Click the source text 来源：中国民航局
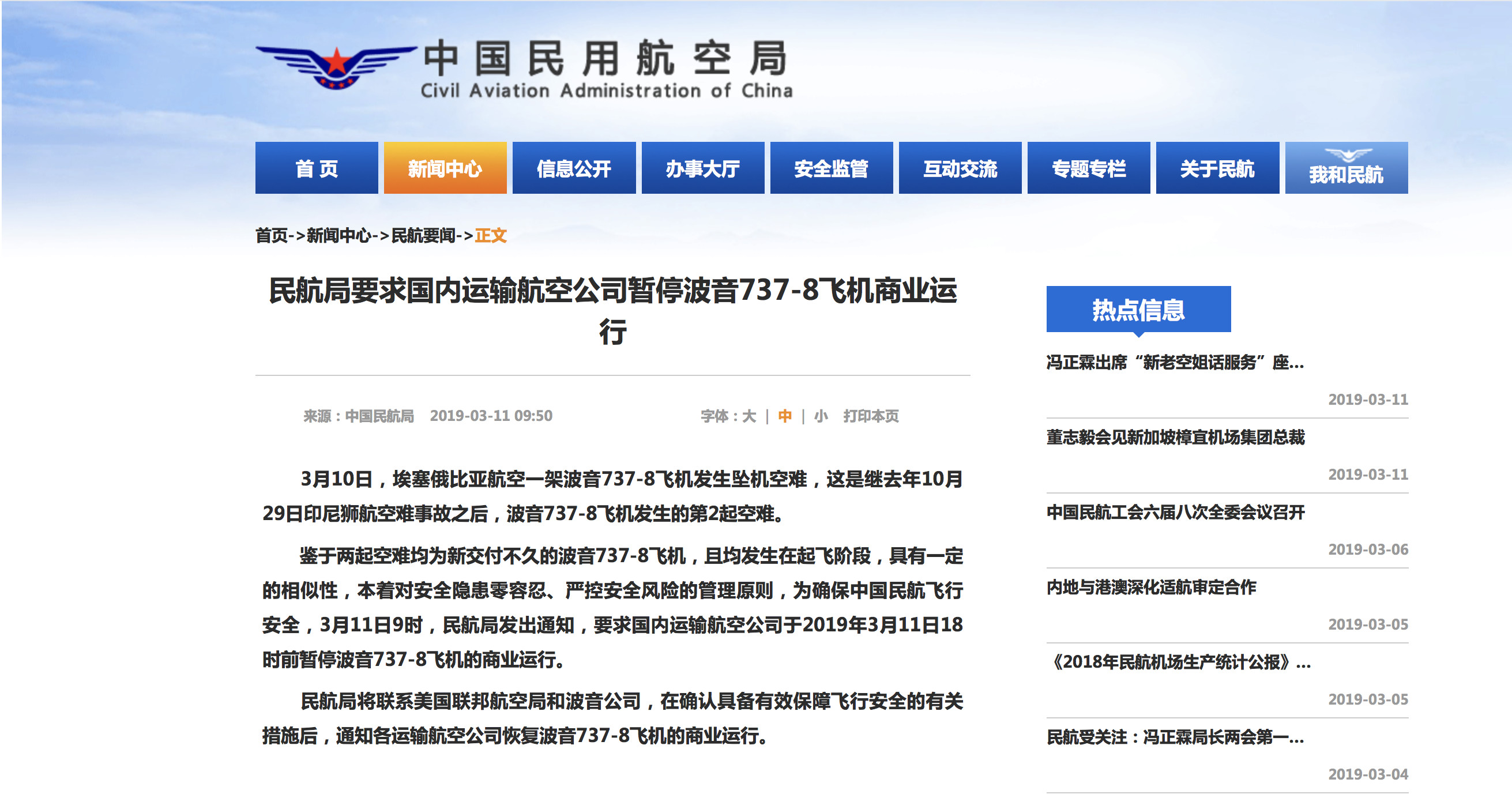The height and width of the screenshot is (798, 1512). click(x=359, y=416)
